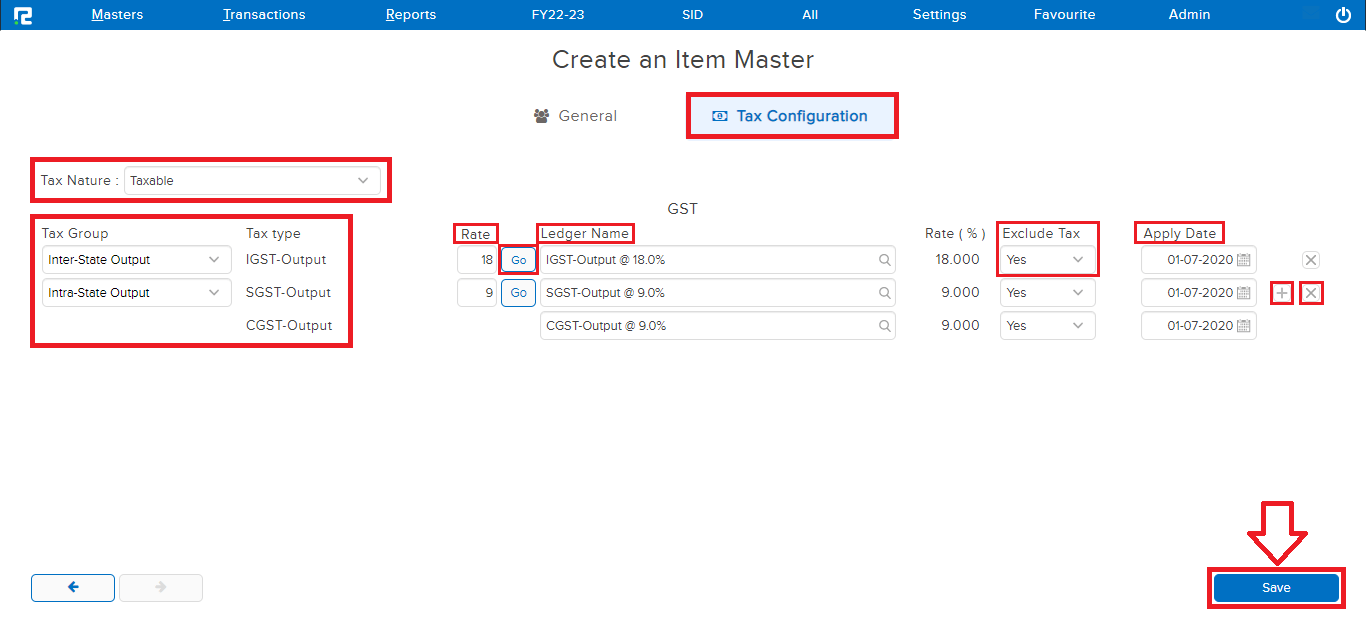Screen dimensions: 1366x625
Task: Switch to the General tab
Action: click(x=575, y=116)
